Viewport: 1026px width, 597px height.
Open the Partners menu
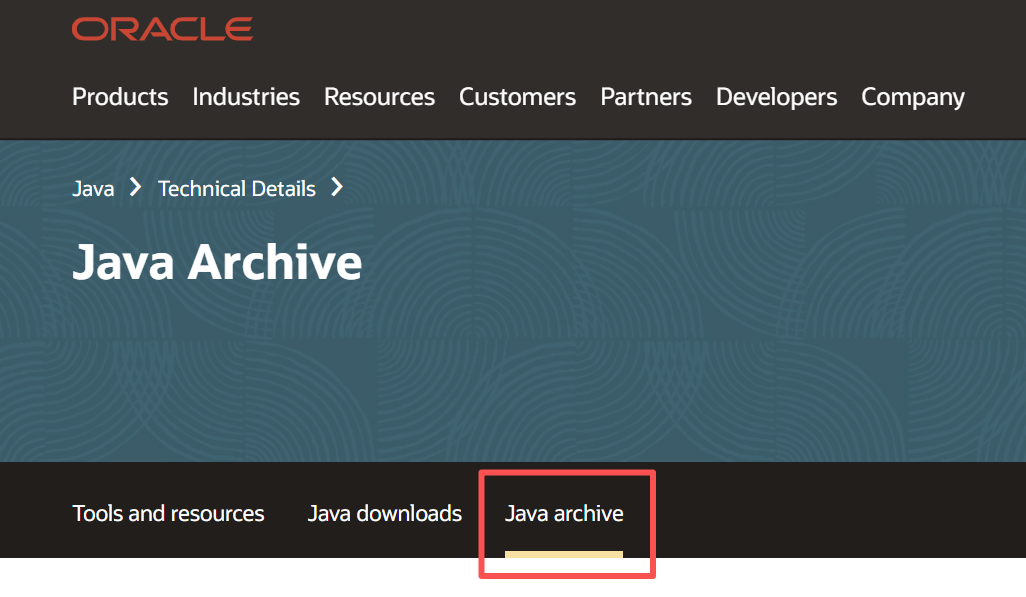(646, 97)
